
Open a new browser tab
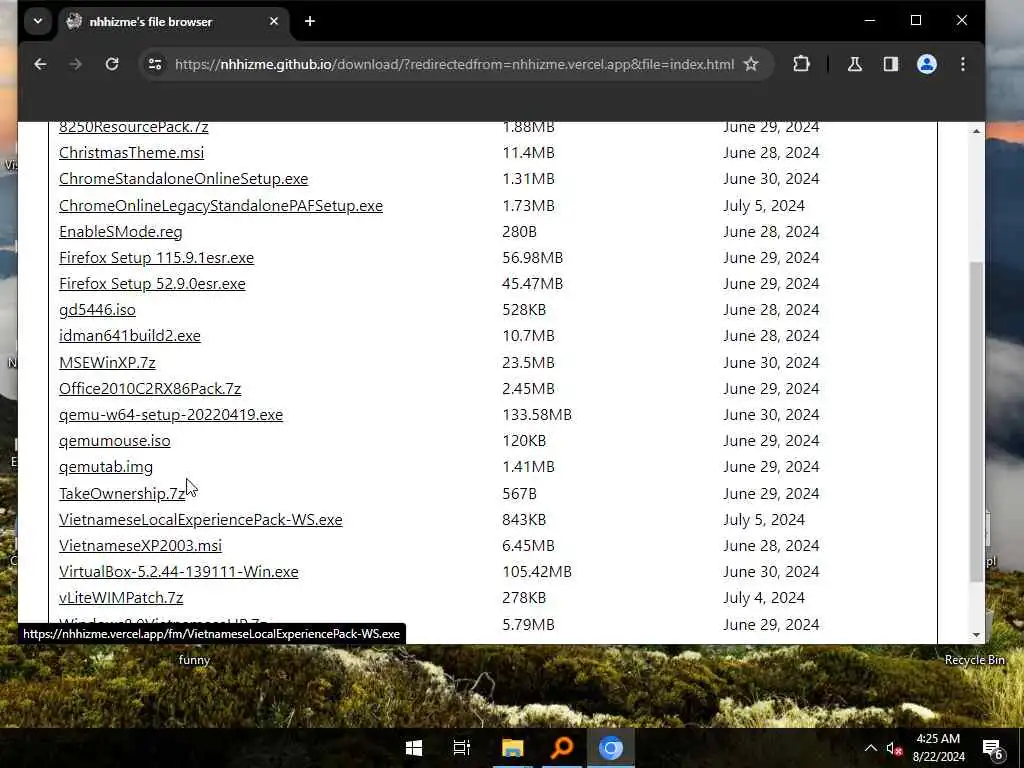click(310, 22)
